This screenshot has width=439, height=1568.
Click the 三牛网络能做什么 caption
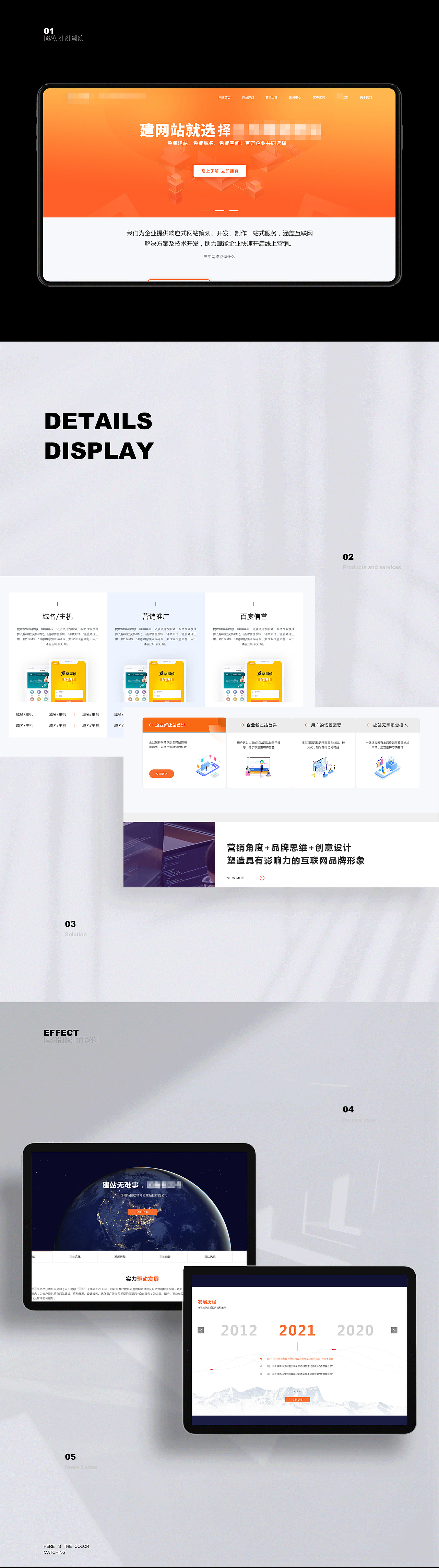pyautogui.click(x=219, y=257)
